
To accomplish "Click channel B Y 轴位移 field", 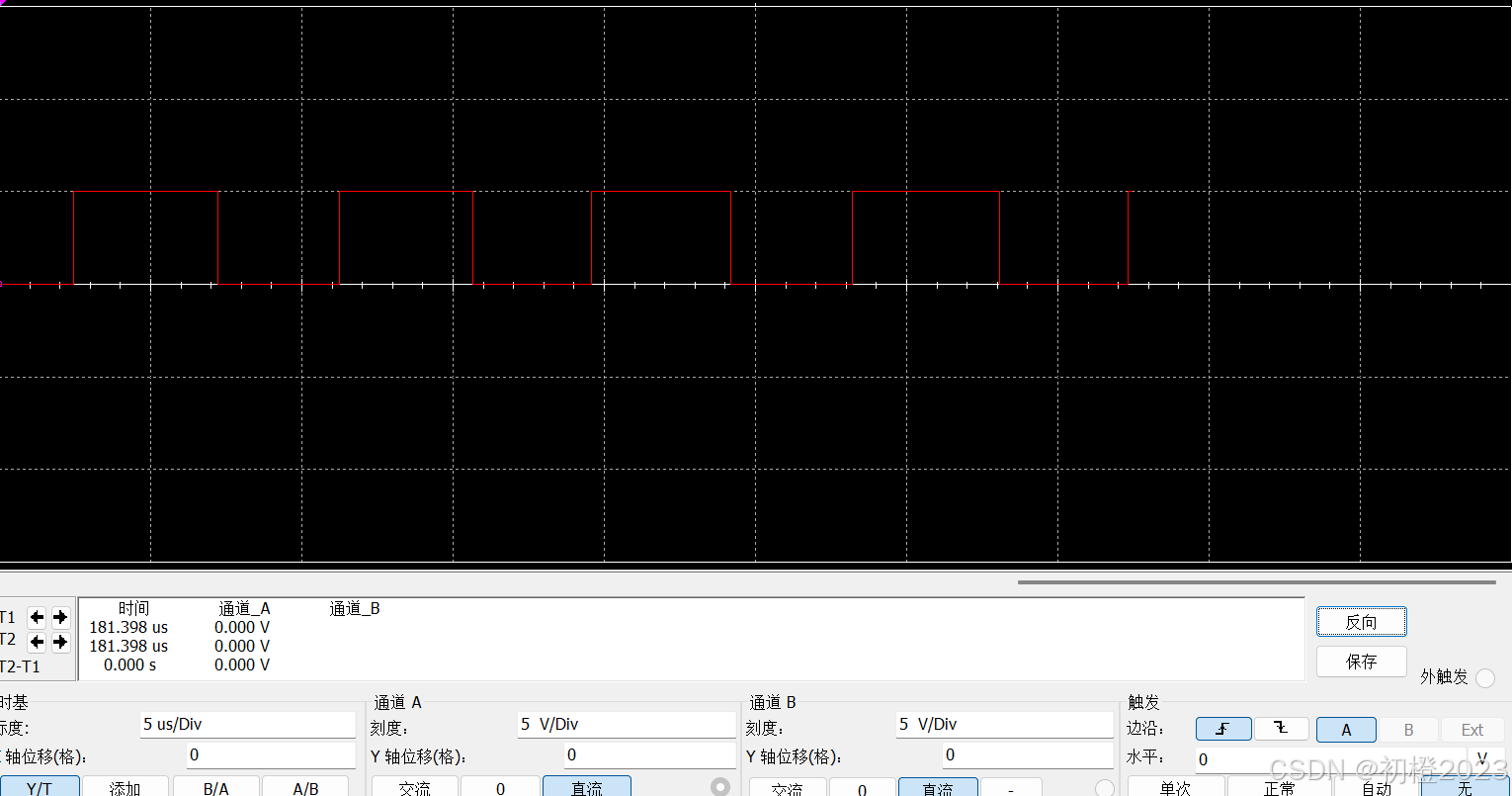I will click(1027, 755).
